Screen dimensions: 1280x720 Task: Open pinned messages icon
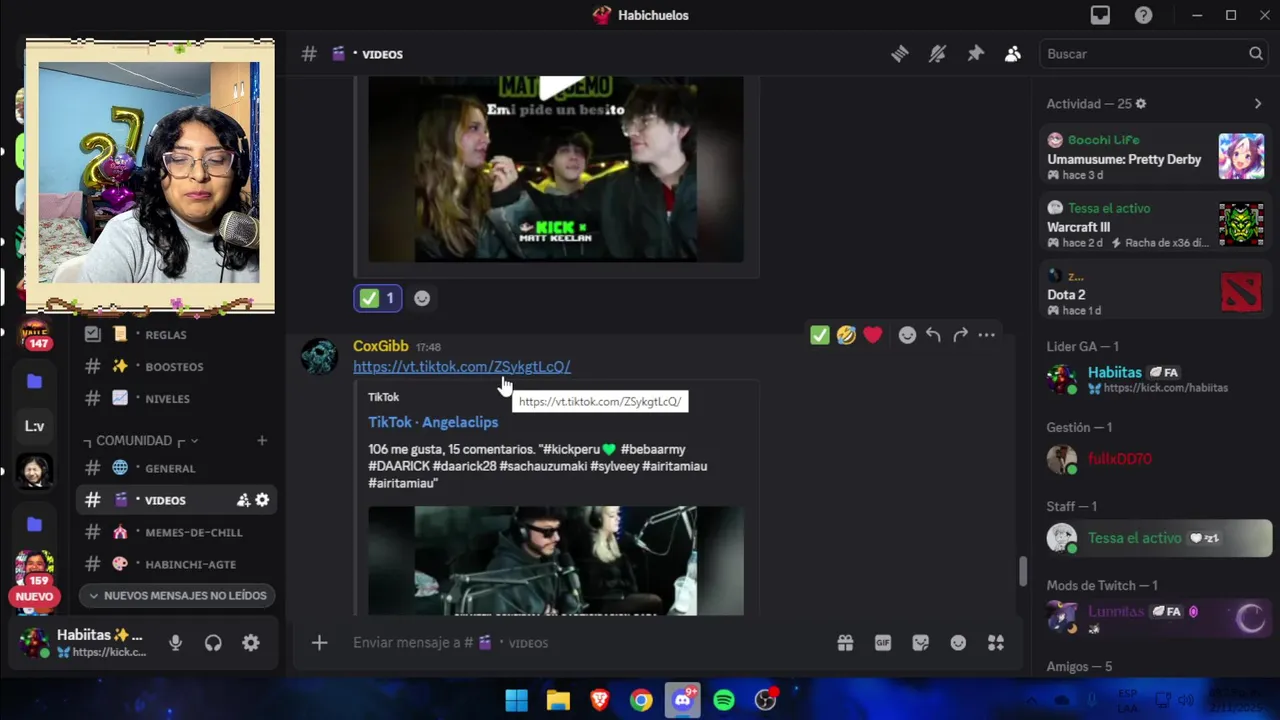point(975,54)
